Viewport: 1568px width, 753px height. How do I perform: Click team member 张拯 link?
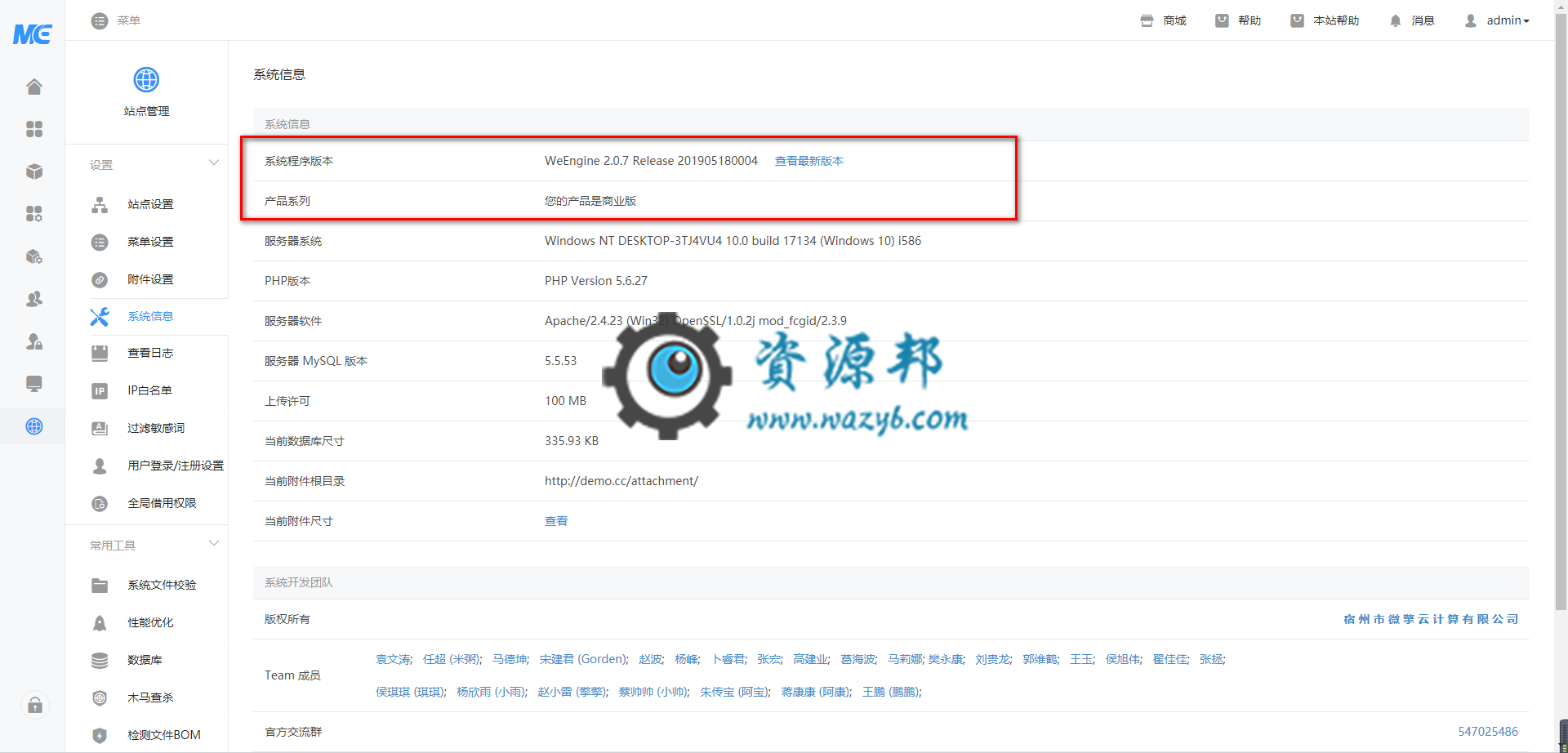(x=1211, y=659)
